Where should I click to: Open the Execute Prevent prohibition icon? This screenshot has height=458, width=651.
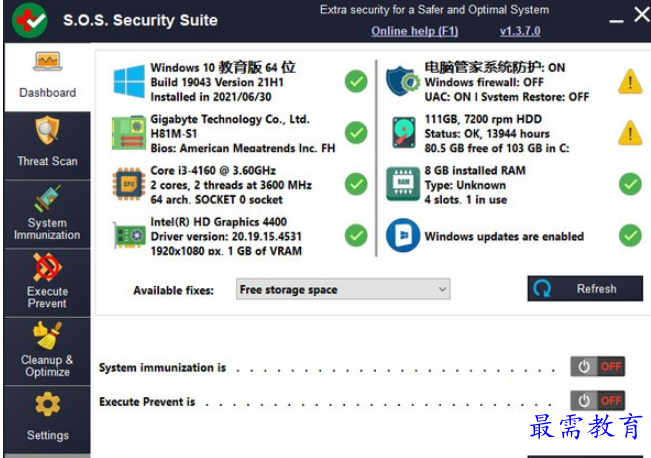(47, 267)
